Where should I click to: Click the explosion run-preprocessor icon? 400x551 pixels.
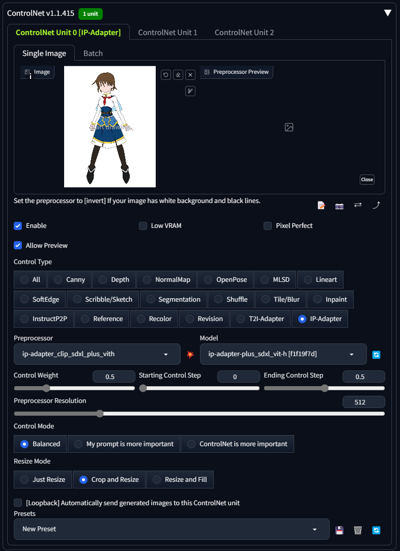pyautogui.click(x=190, y=355)
